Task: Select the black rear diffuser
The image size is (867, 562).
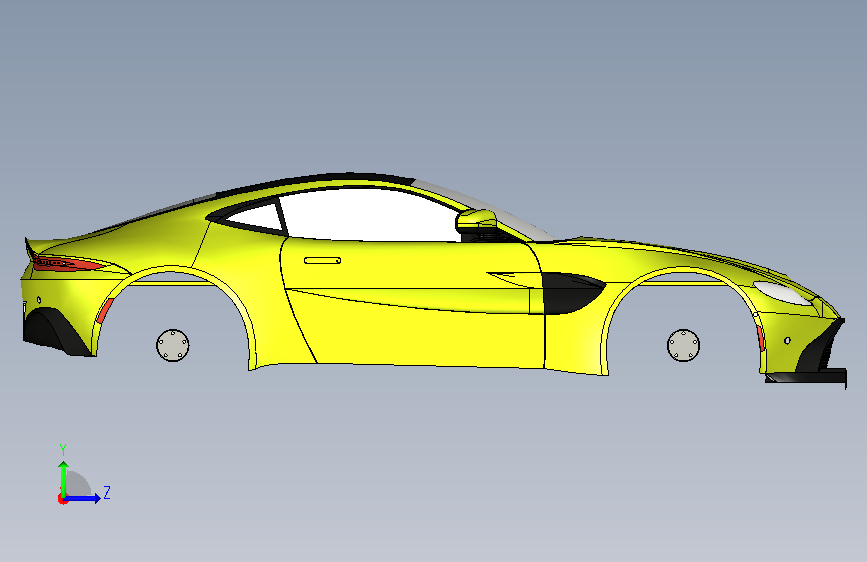Action: pyautogui.click(x=53, y=331)
